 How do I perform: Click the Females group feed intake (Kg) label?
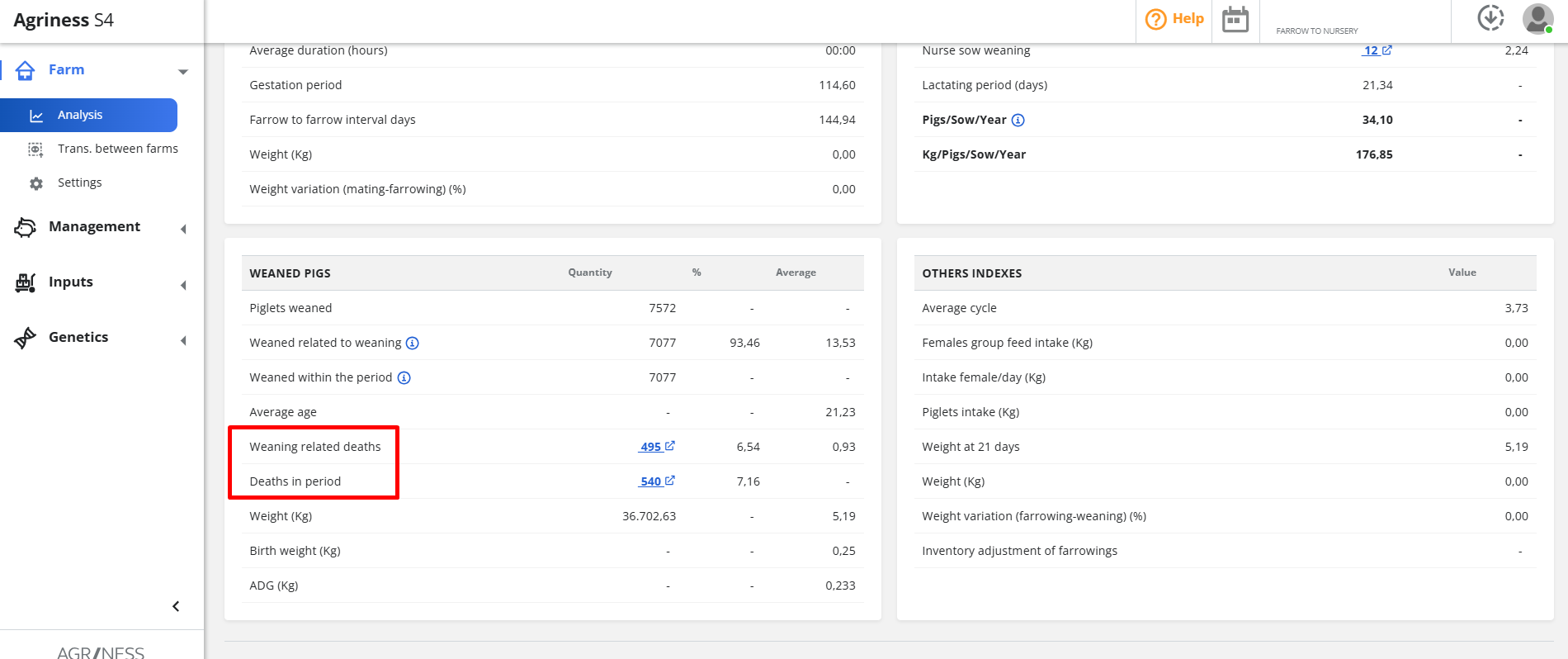click(1008, 343)
